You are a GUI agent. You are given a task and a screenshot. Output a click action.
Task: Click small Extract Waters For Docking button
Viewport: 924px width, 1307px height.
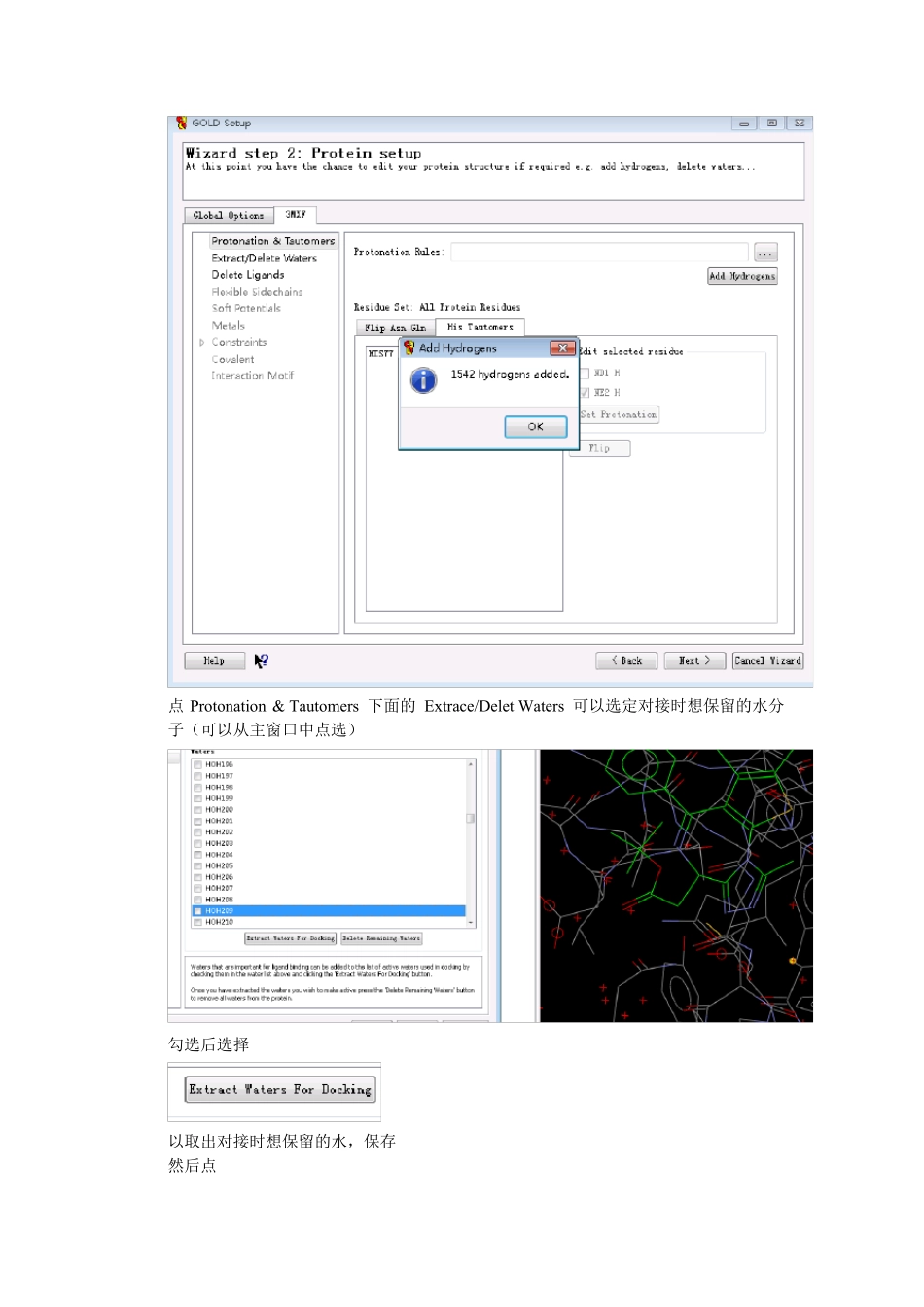point(291,939)
